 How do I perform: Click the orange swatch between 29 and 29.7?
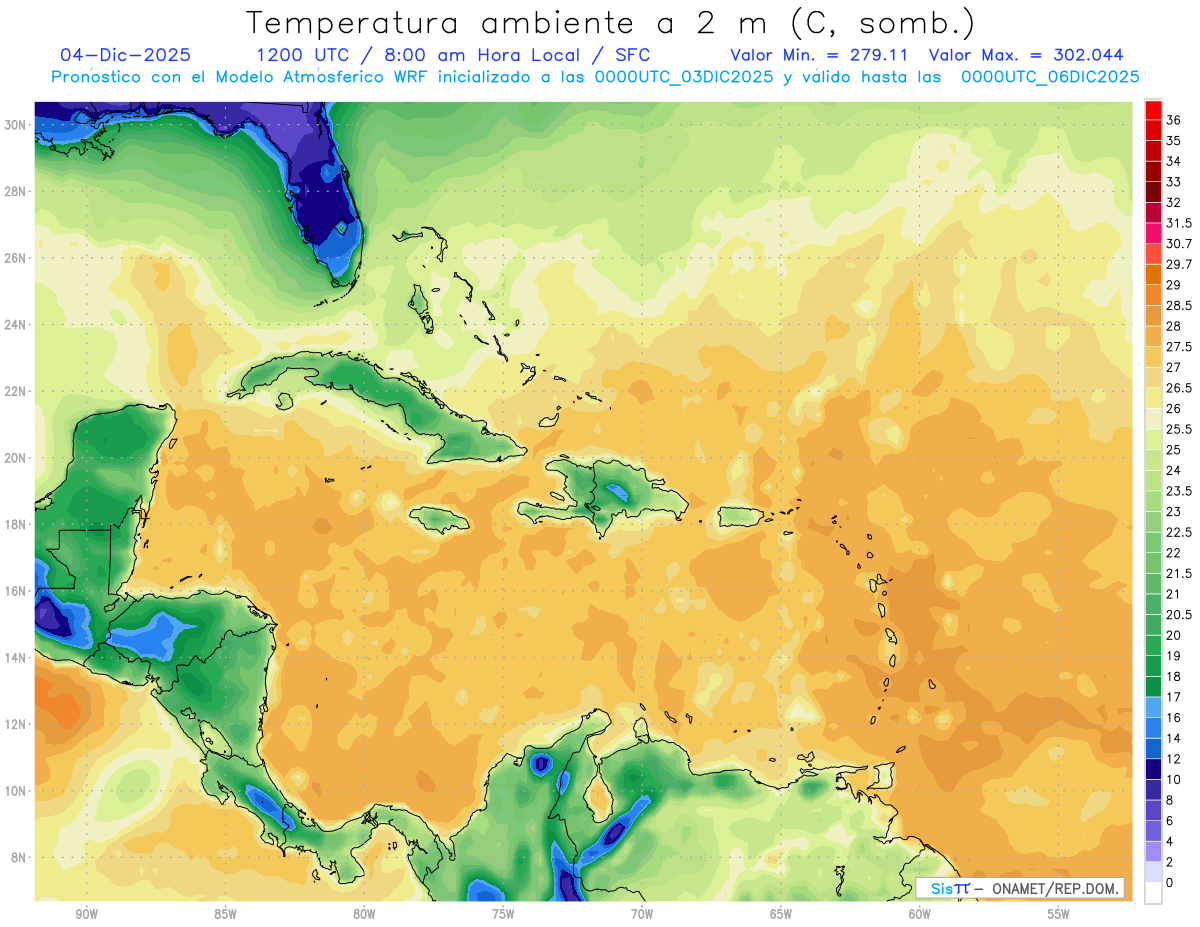[x=1153, y=274]
